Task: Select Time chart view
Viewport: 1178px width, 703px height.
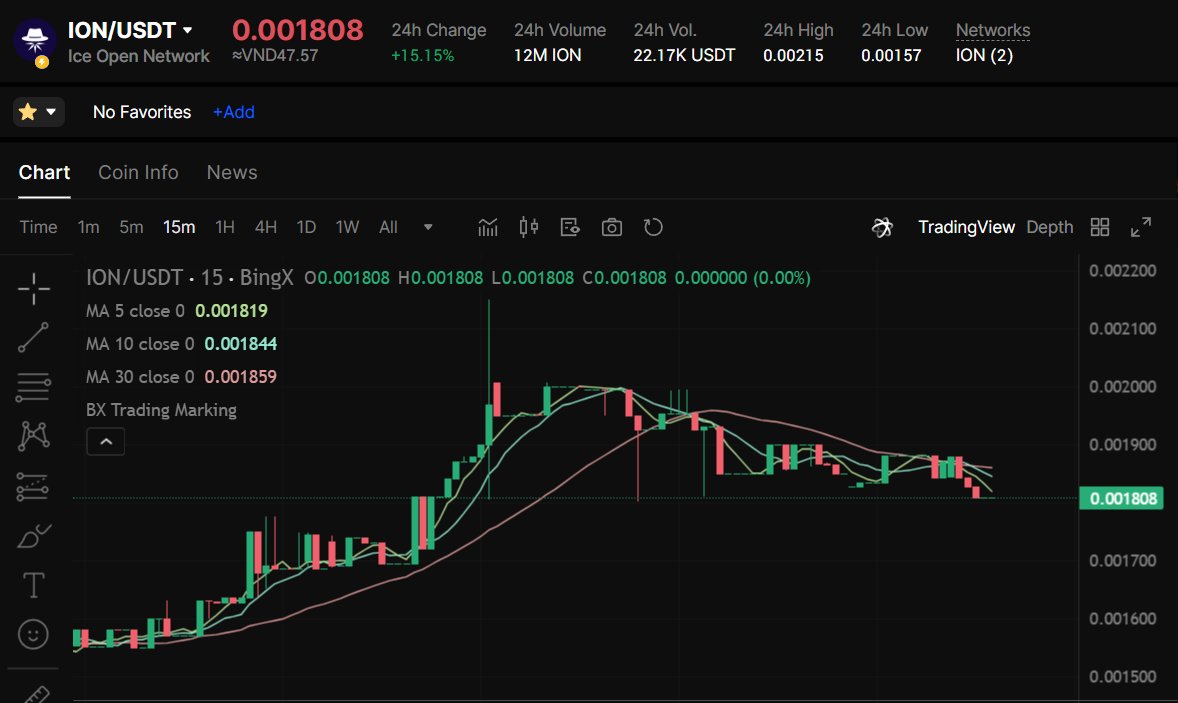Action: [38, 227]
